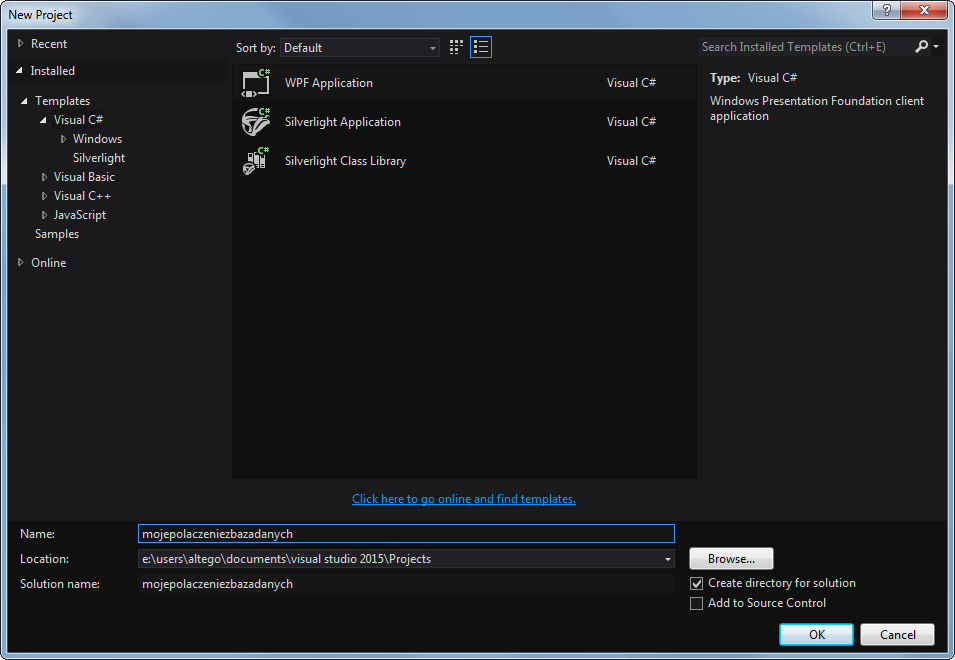Select Samples in the tree
955x660 pixels.
57,234
